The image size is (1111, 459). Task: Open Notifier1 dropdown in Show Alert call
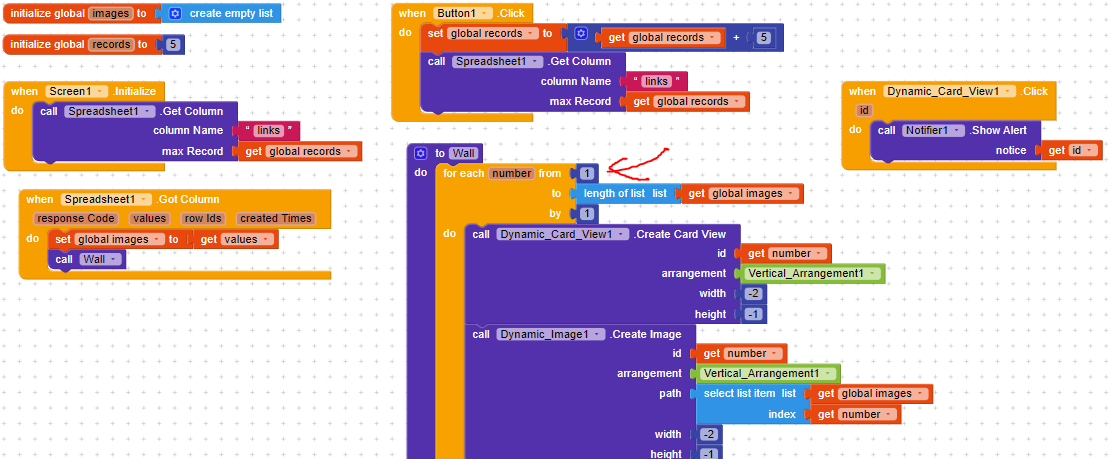(957, 130)
